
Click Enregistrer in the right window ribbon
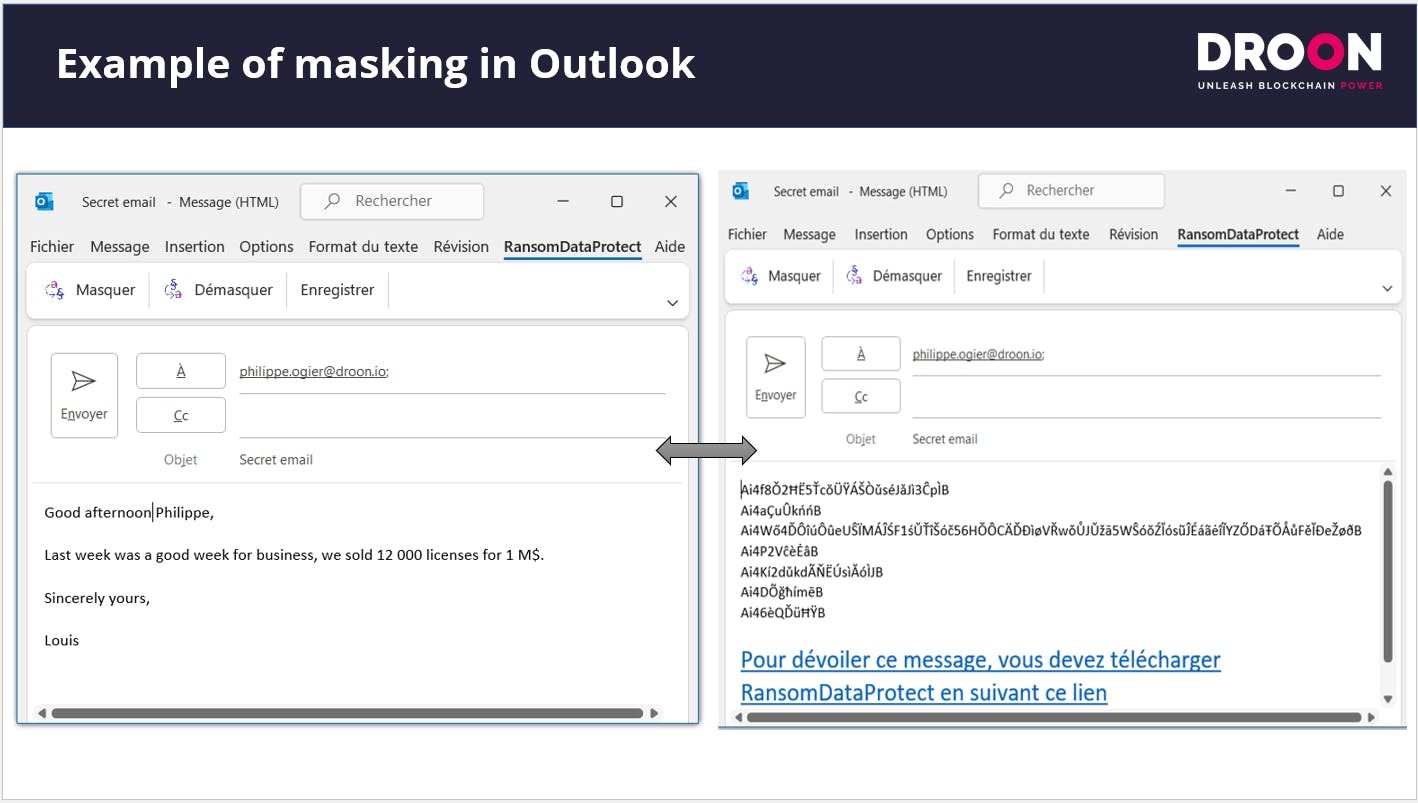[999, 276]
